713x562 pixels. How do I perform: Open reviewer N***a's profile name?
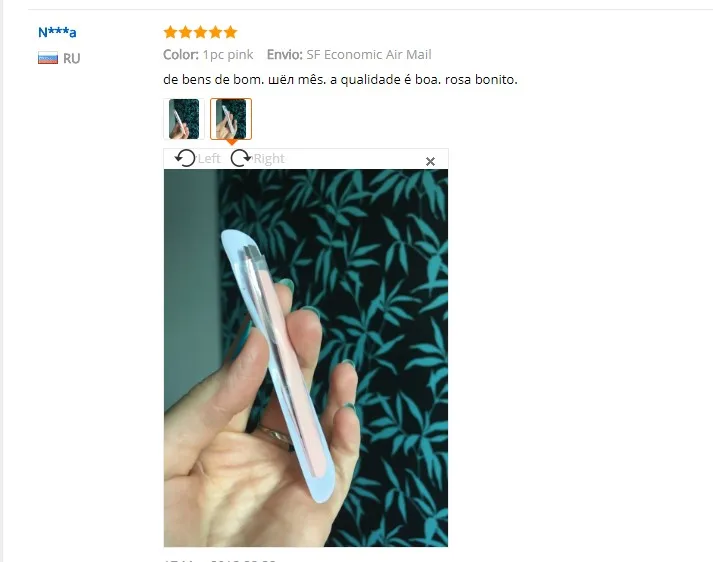(57, 32)
